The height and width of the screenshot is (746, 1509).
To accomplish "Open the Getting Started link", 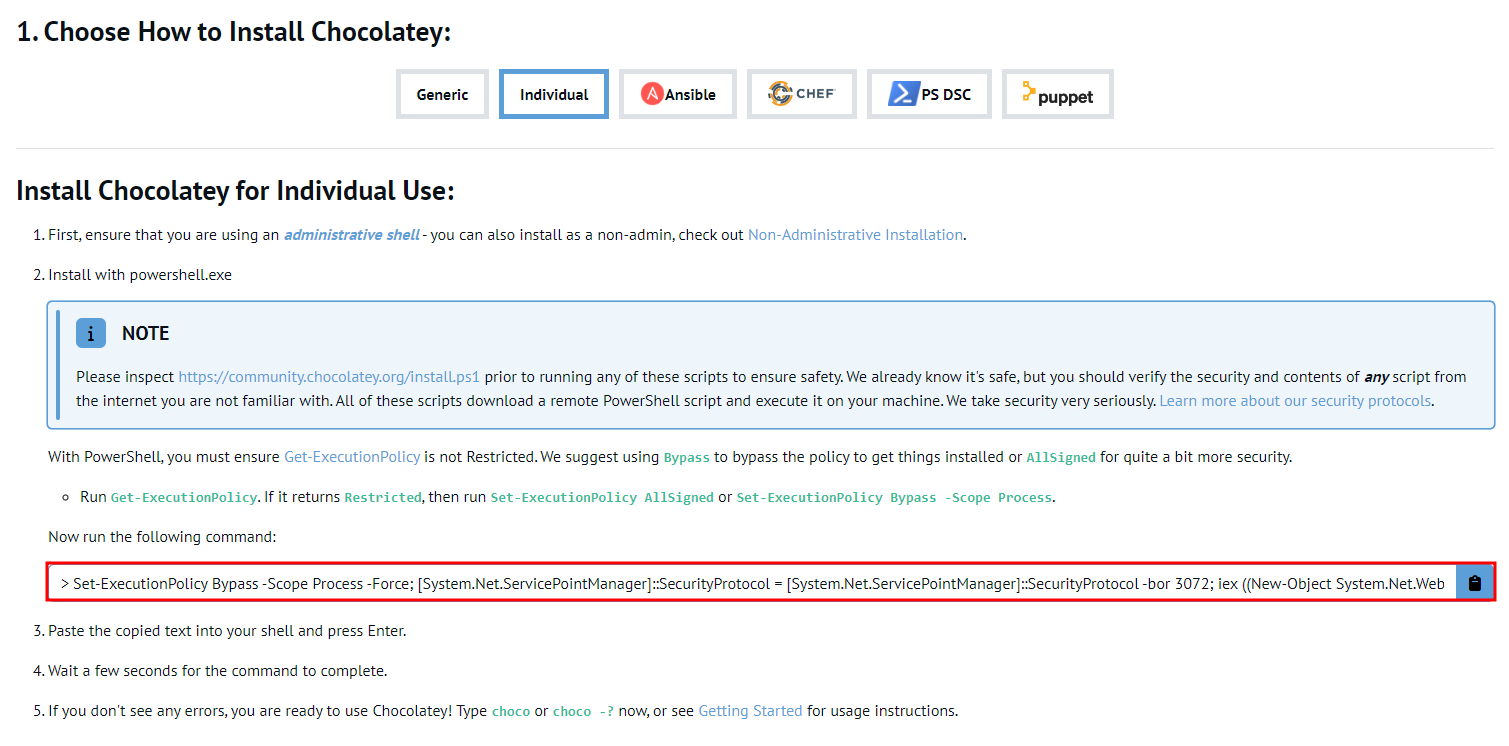I will (x=750, y=711).
